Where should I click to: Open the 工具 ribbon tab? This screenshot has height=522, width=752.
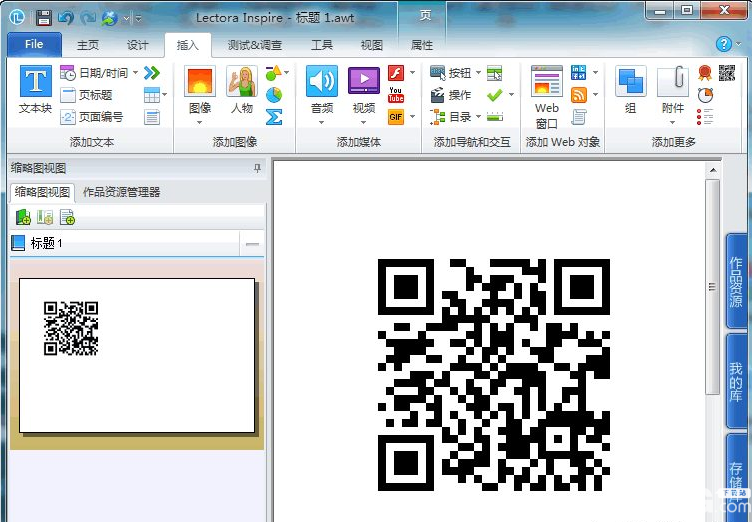click(x=321, y=45)
